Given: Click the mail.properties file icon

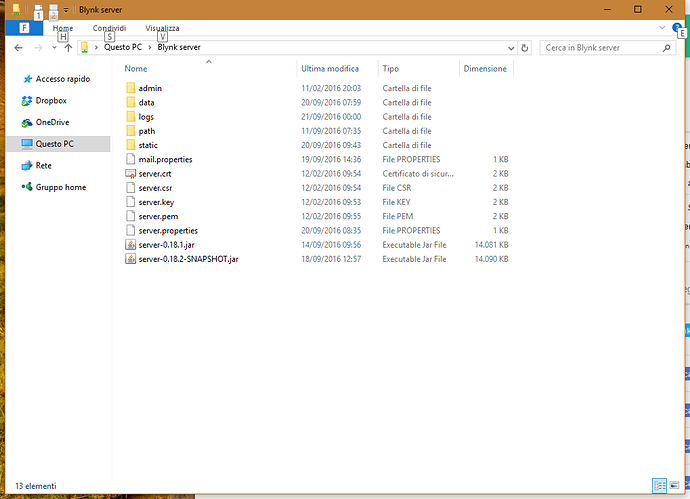Looking at the screenshot, I should click(x=130, y=159).
